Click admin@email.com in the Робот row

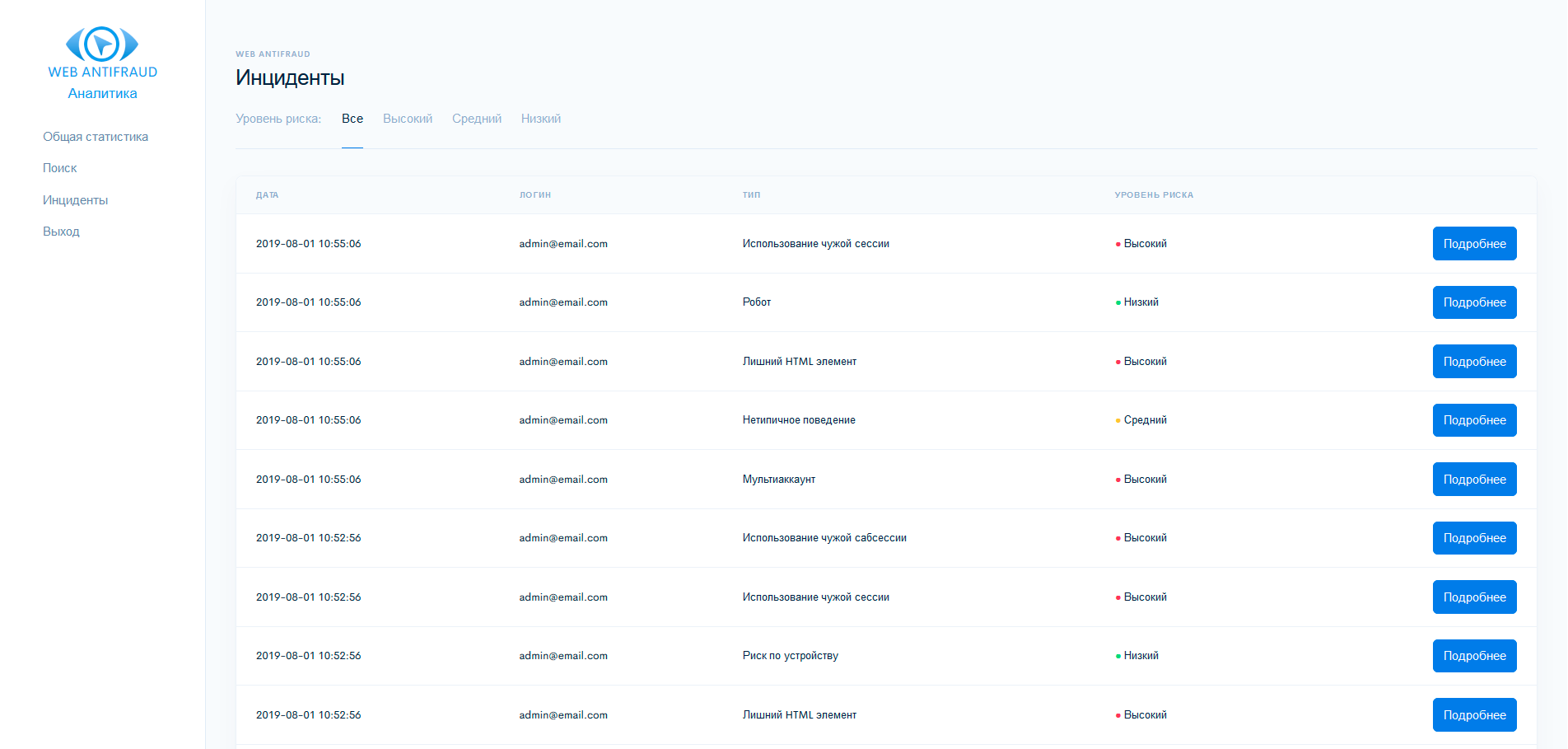pyautogui.click(x=563, y=302)
